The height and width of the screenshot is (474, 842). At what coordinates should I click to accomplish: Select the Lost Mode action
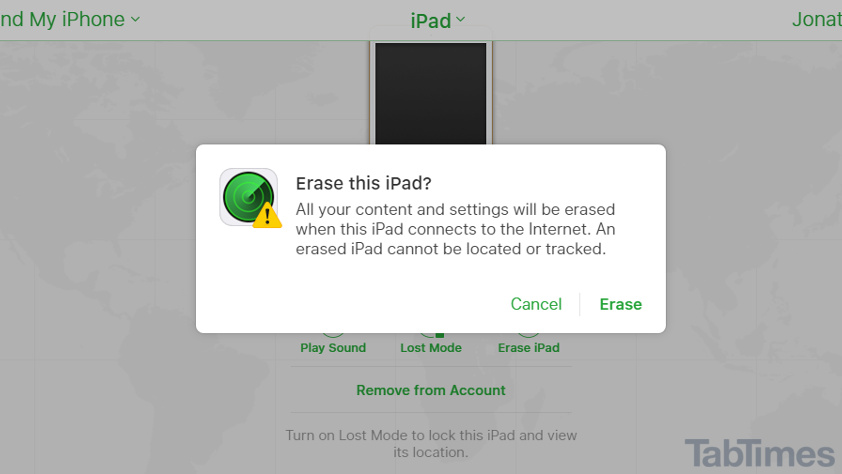click(431, 348)
